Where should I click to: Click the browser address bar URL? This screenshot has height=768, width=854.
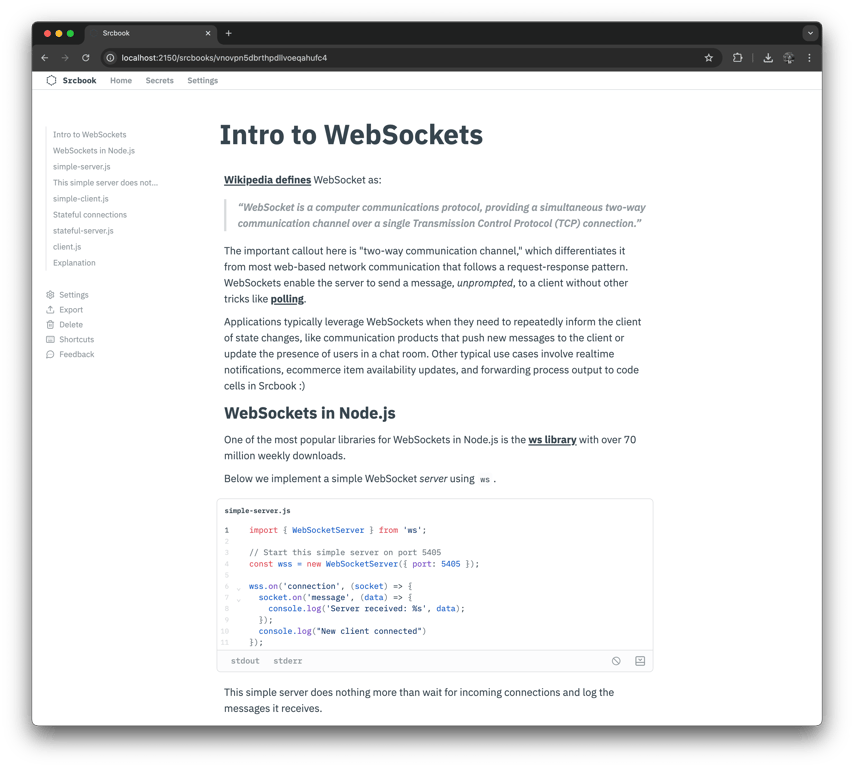(224, 58)
